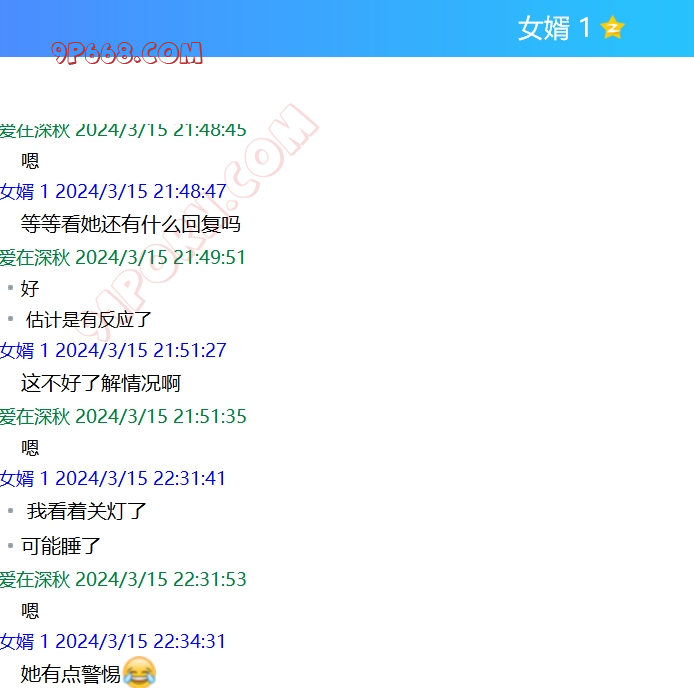Open the 9P668.COM watermark logo in header

127,53
